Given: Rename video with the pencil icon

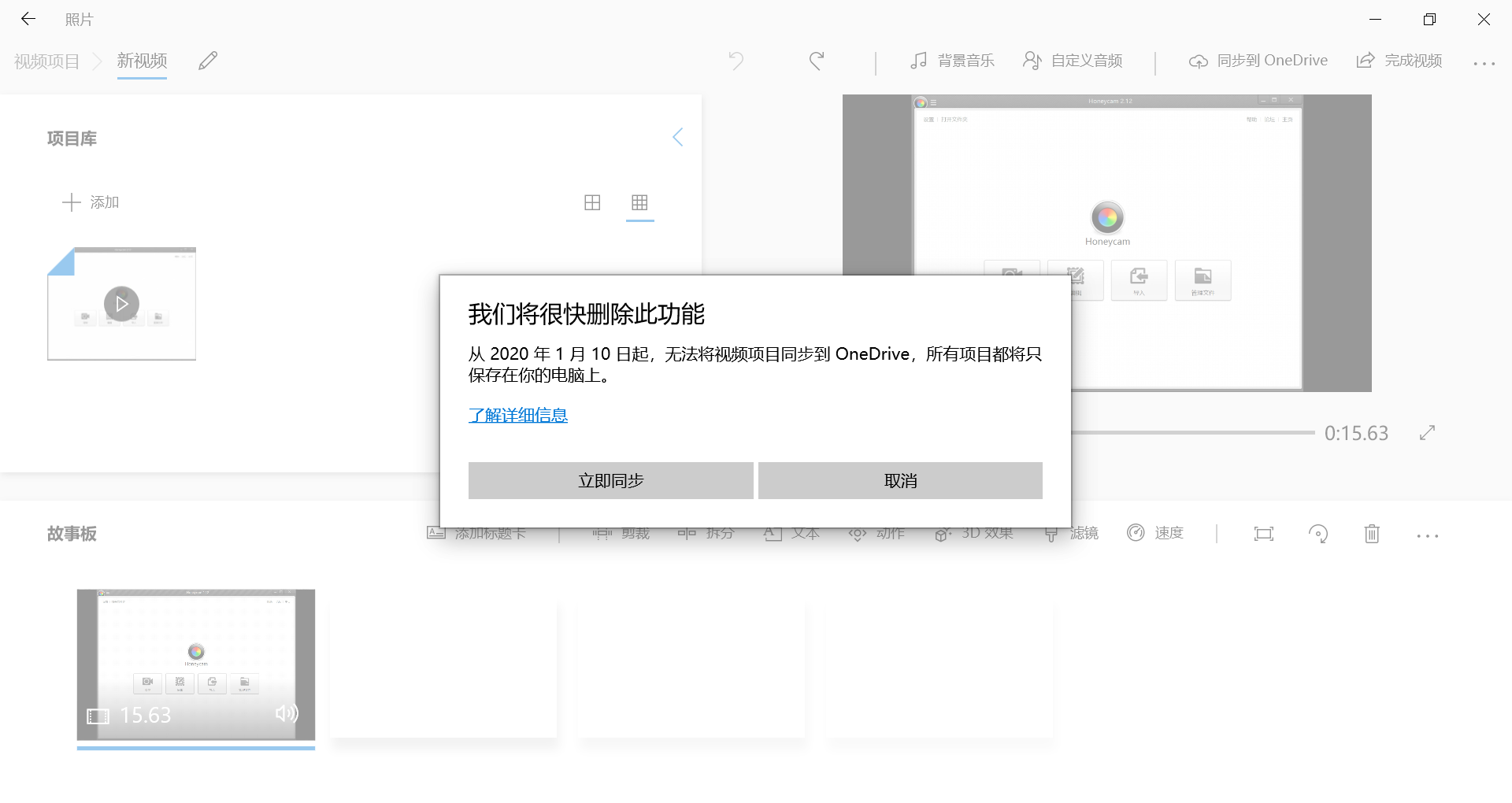Looking at the screenshot, I should 208,61.
